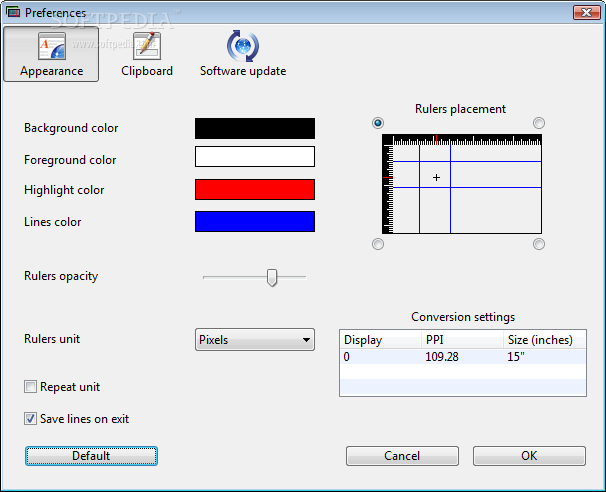Select top-right rulers placement radio
Screen dimensions: 606x492
[539, 123]
